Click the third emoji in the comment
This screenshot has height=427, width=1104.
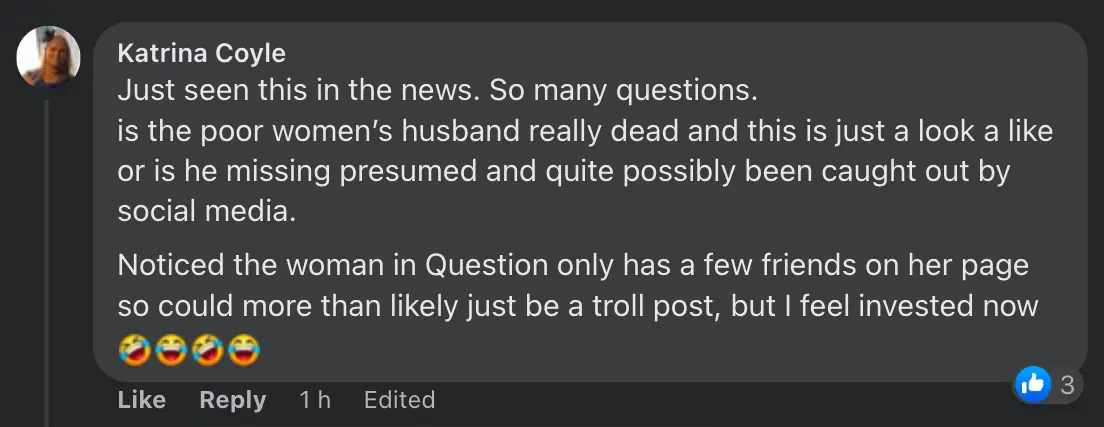click(x=206, y=349)
